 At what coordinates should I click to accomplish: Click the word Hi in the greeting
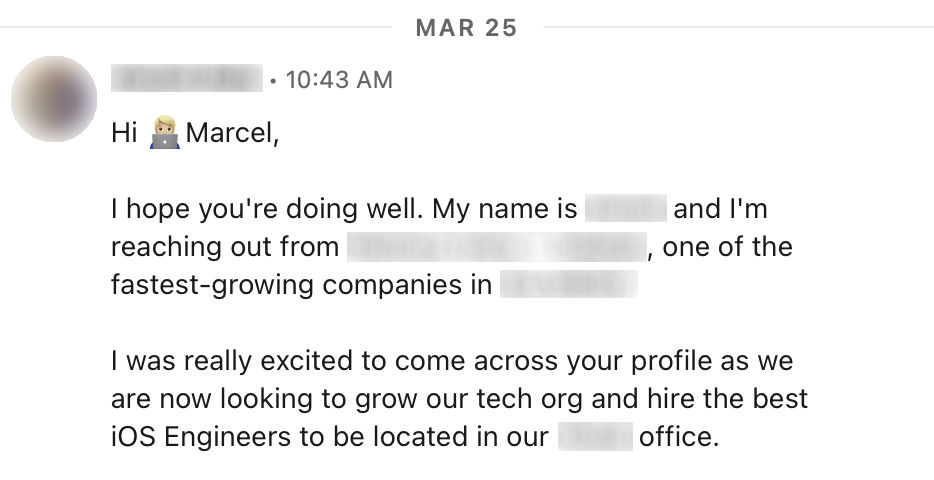[x=124, y=133]
